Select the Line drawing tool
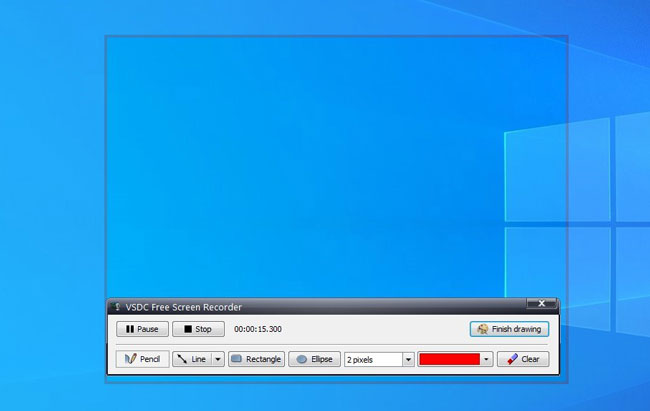 click(x=193, y=359)
